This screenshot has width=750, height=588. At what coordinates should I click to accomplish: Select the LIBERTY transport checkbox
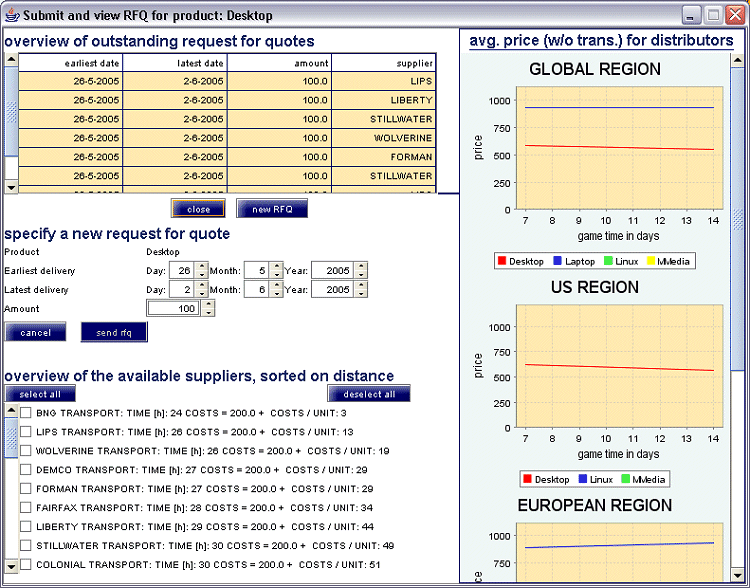pos(26,526)
